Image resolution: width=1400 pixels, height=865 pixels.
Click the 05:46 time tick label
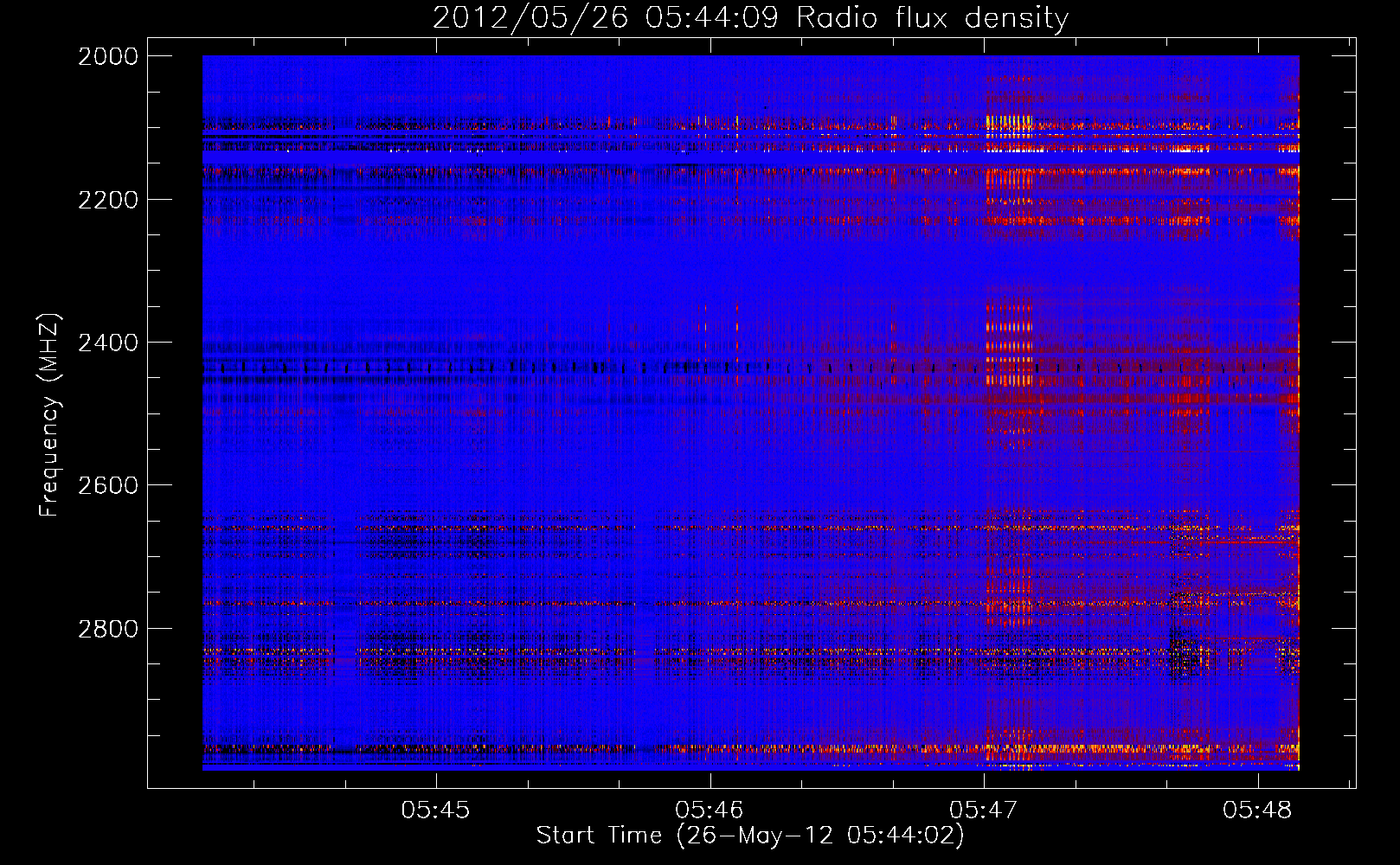pyautogui.click(x=710, y=810)
